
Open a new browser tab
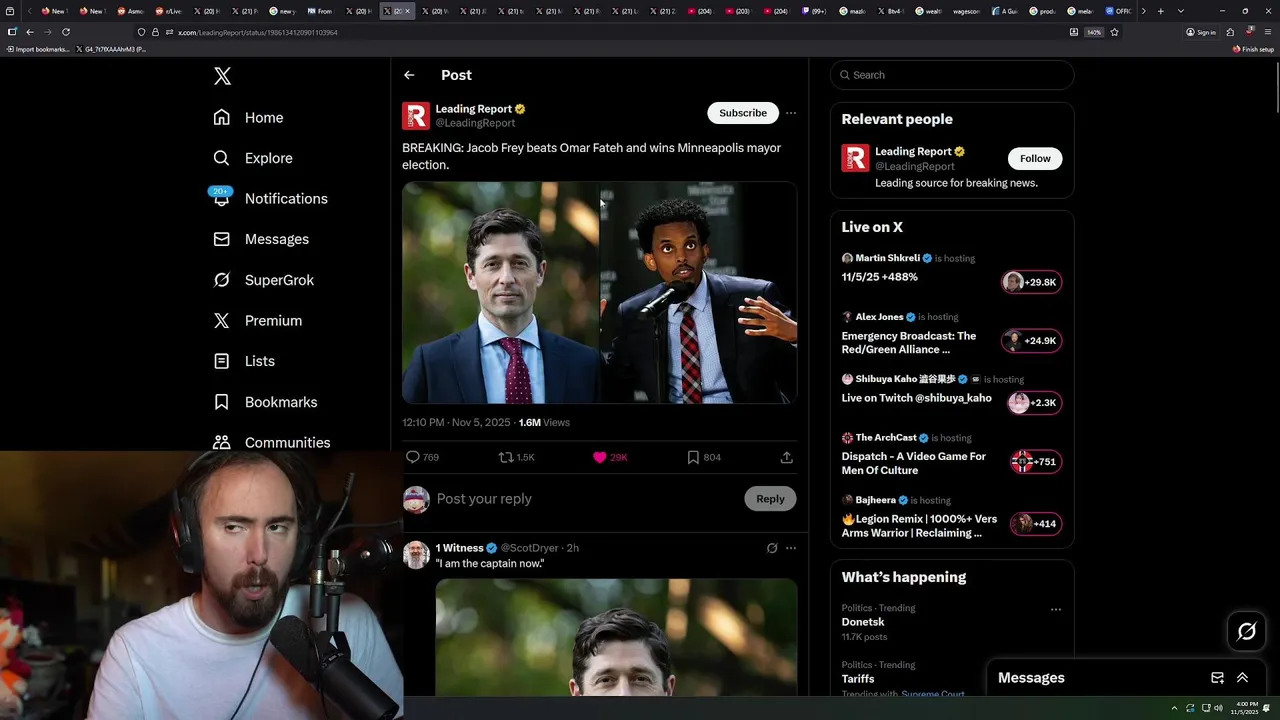pos(1160,11)
